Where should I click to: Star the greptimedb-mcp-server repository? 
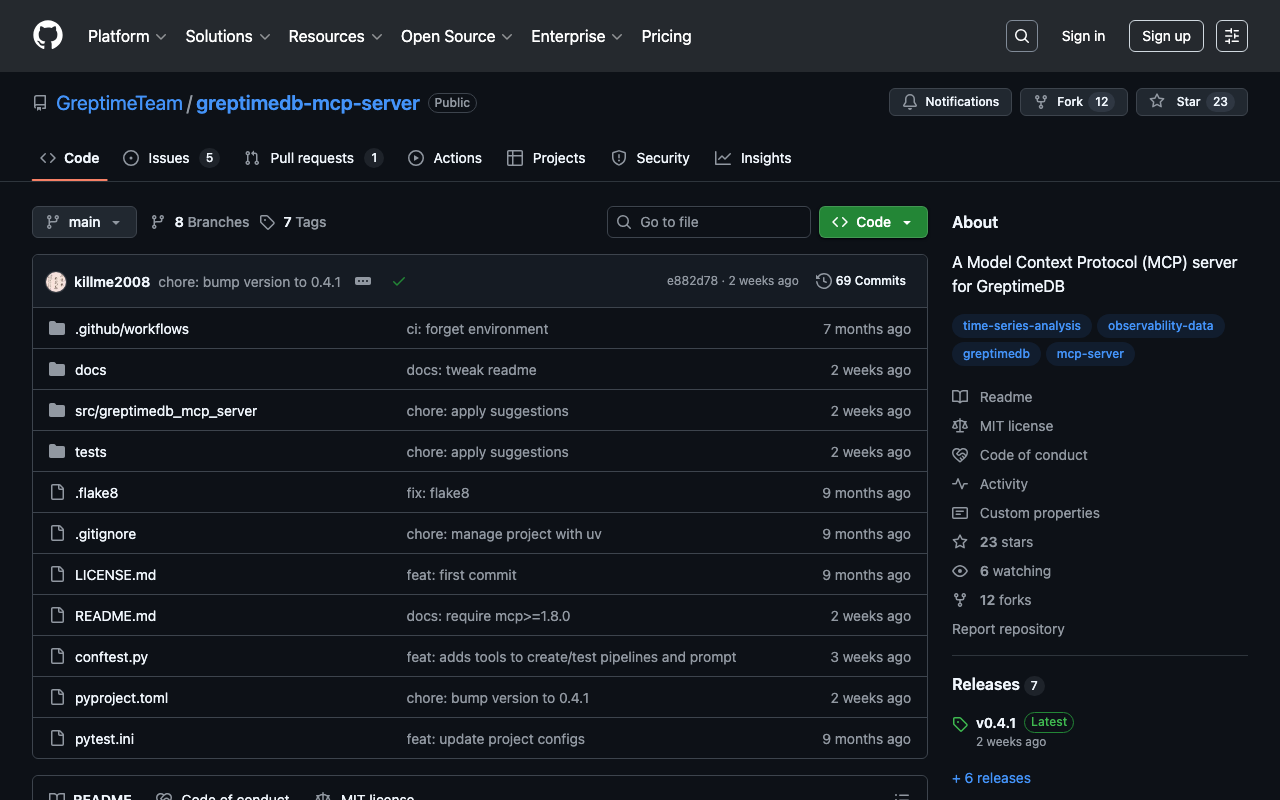pyautogui.click(x=1191, y=102)
